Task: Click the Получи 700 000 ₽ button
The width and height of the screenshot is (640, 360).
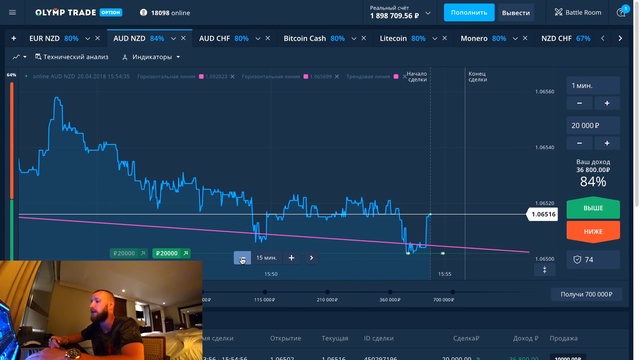Action: tap(587, 294)
